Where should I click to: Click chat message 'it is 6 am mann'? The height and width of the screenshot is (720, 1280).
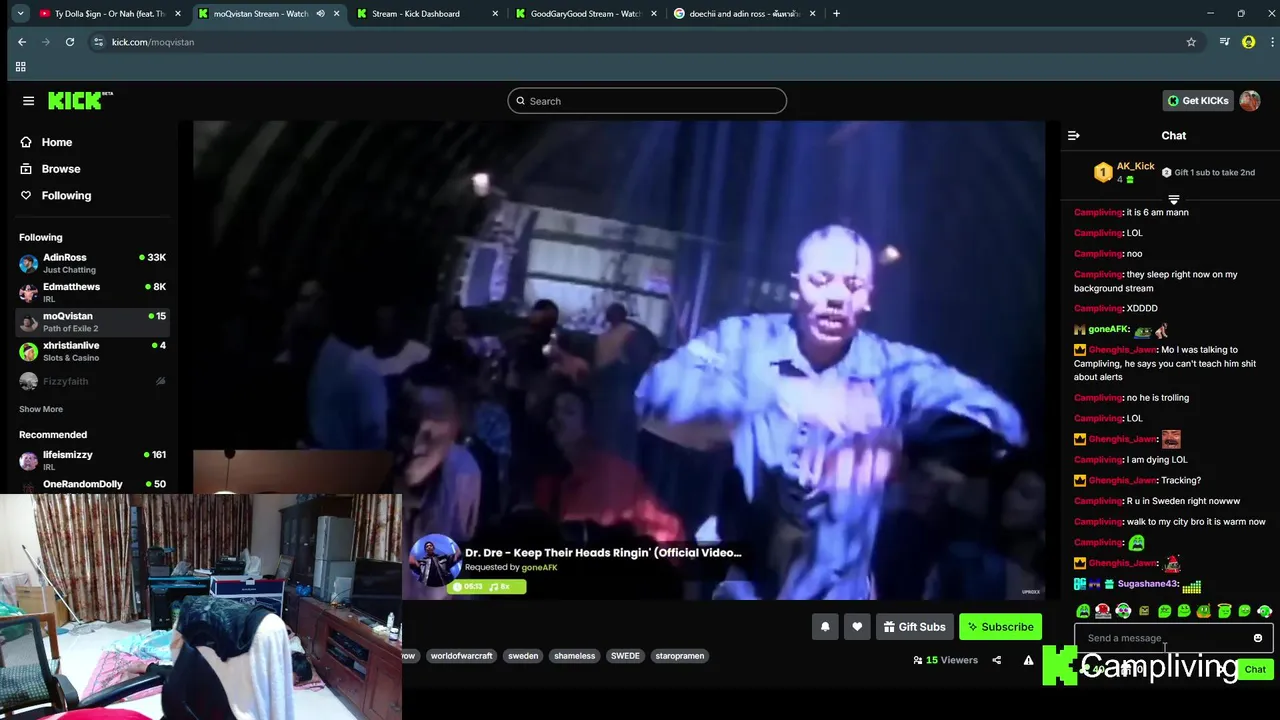coord(1157,212)
